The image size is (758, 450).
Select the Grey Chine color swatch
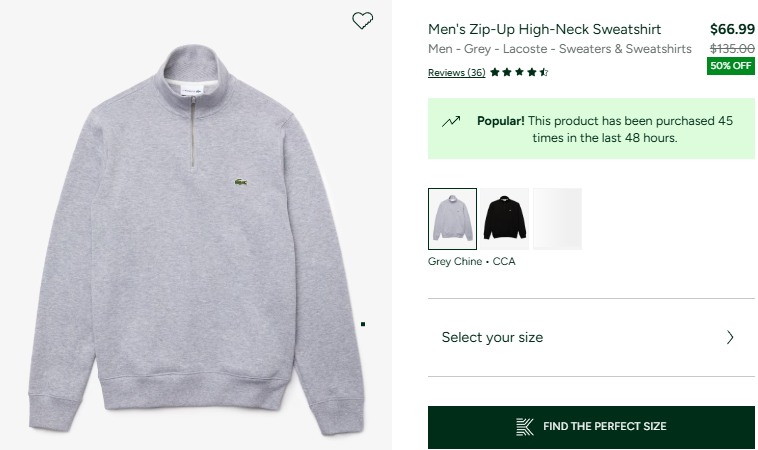(452, 218)
